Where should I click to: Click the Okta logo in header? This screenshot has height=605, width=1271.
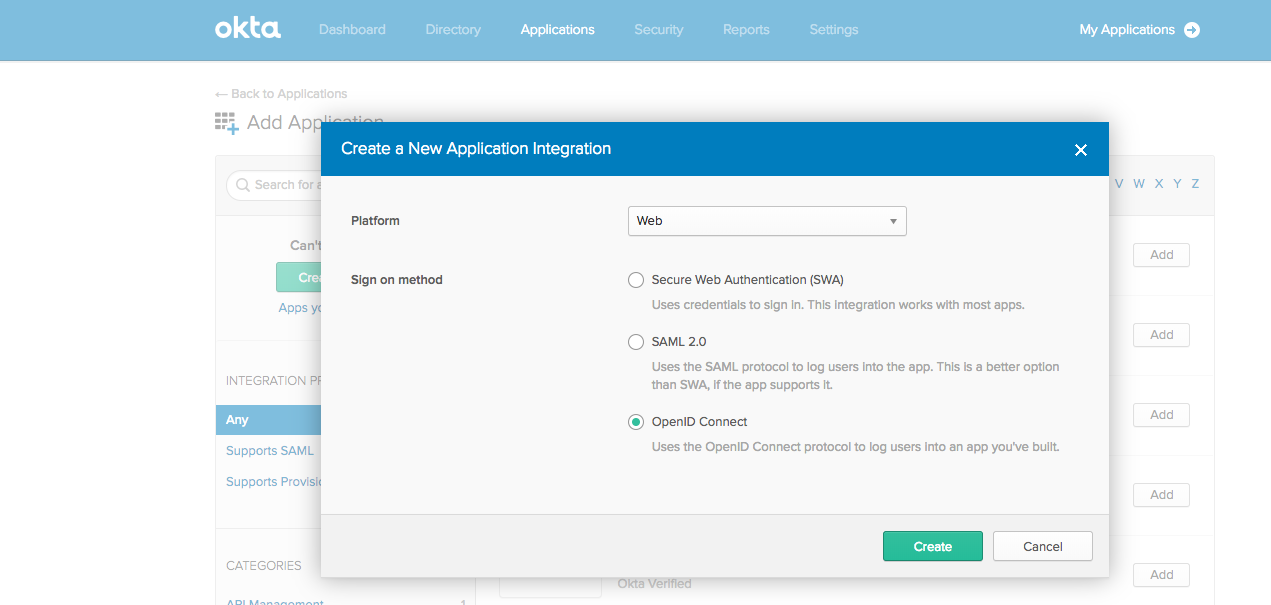coord(248,29)
